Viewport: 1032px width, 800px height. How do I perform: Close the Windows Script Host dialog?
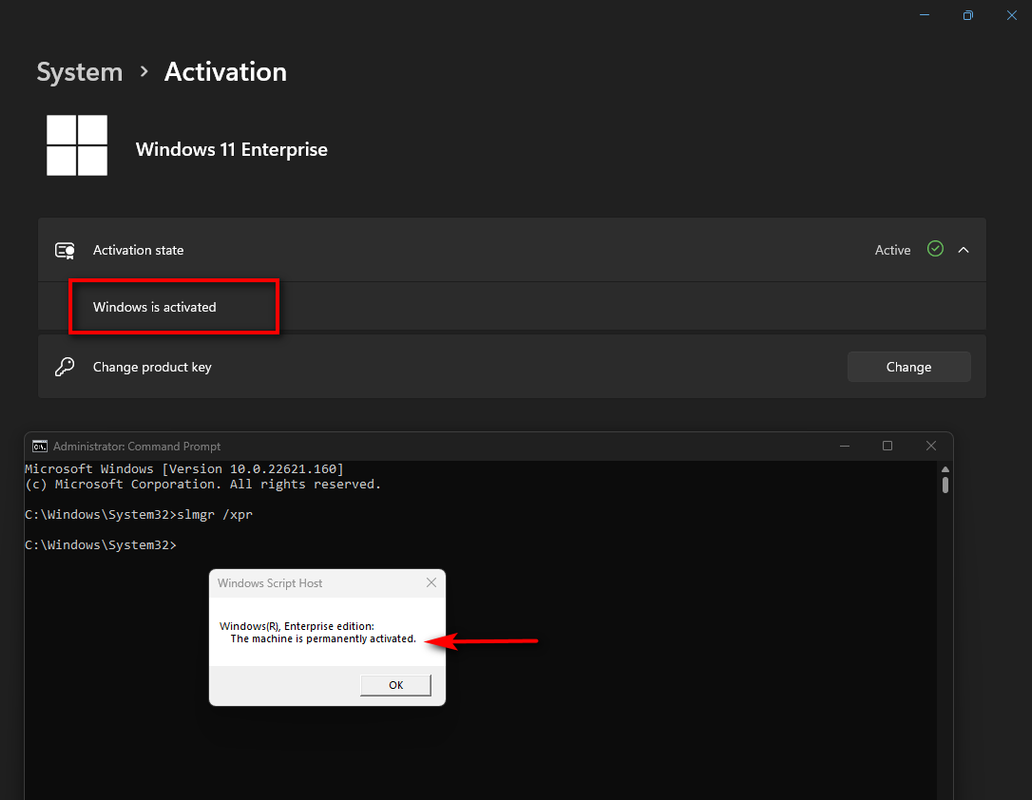431,583
